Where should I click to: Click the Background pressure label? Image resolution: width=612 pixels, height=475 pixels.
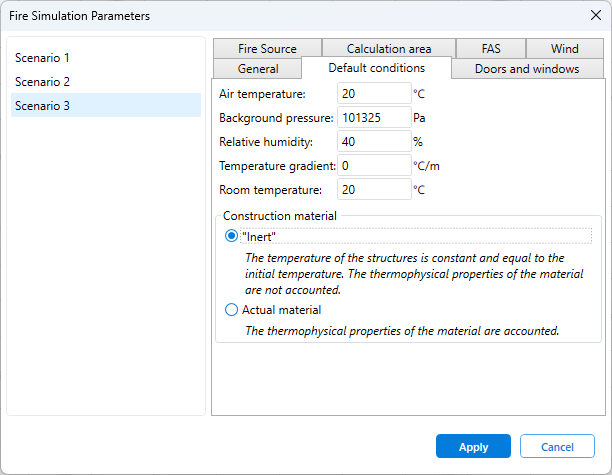point(276,118)
